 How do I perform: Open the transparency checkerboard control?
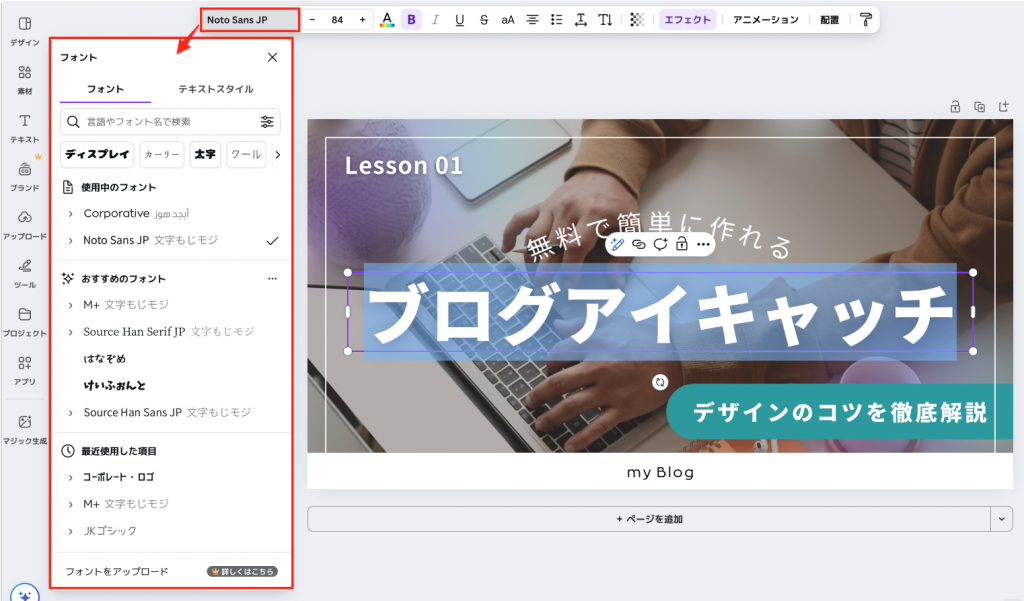[x=637, y=20]
